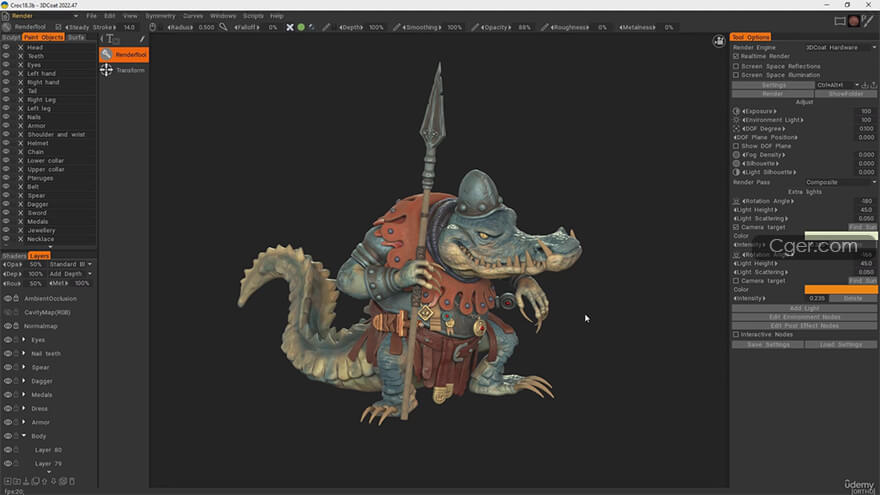Expand the Dagger layer group
The height and width of the screenshot is (495, 880).
tap(24, 381)
